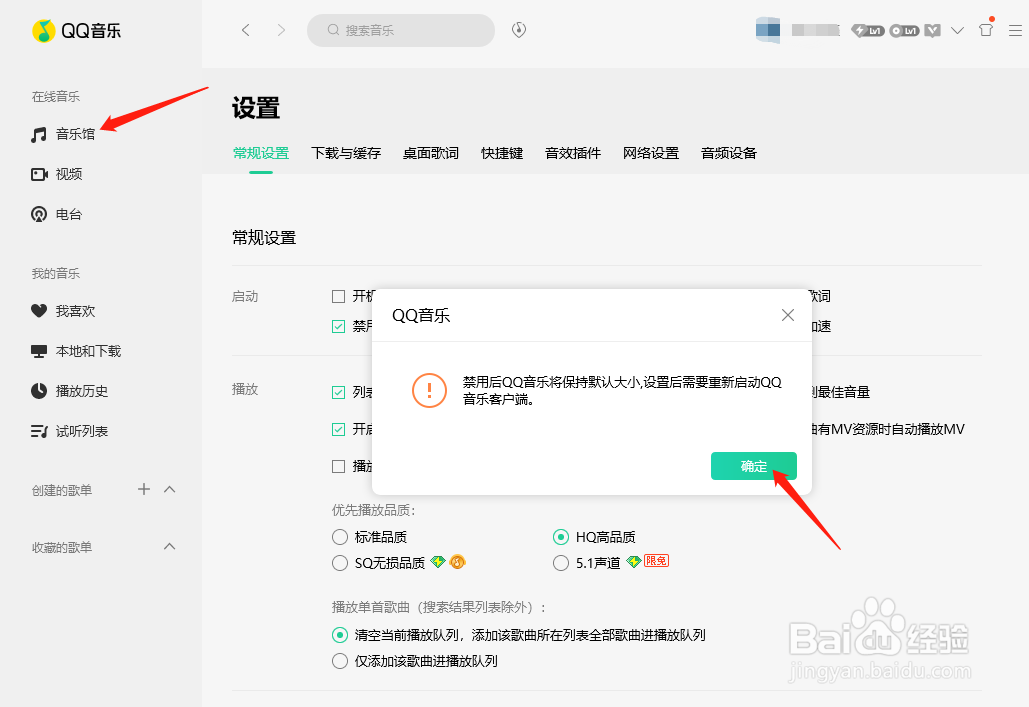Switch to the 下载与缓存 tab
The image size is (1029, 707).
tap(346, 154)
